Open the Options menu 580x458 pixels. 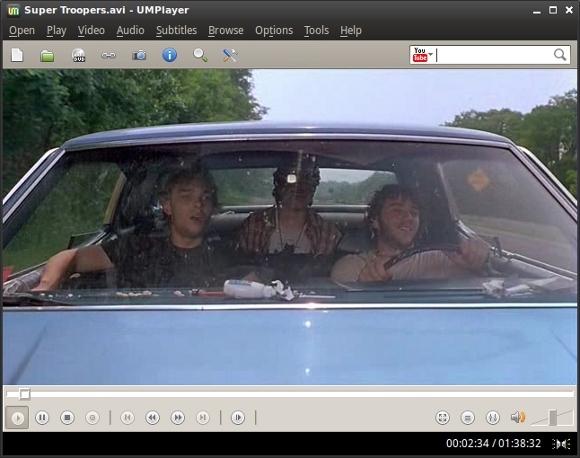(x=274, y=30)
